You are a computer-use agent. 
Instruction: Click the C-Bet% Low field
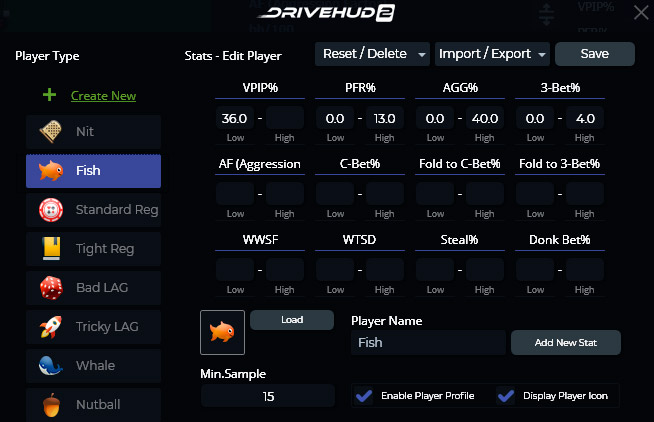click(335, 193)
